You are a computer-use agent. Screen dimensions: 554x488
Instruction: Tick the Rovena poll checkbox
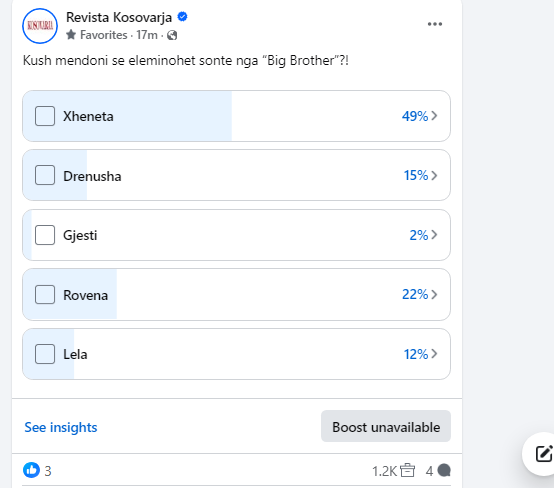[45, 294]
